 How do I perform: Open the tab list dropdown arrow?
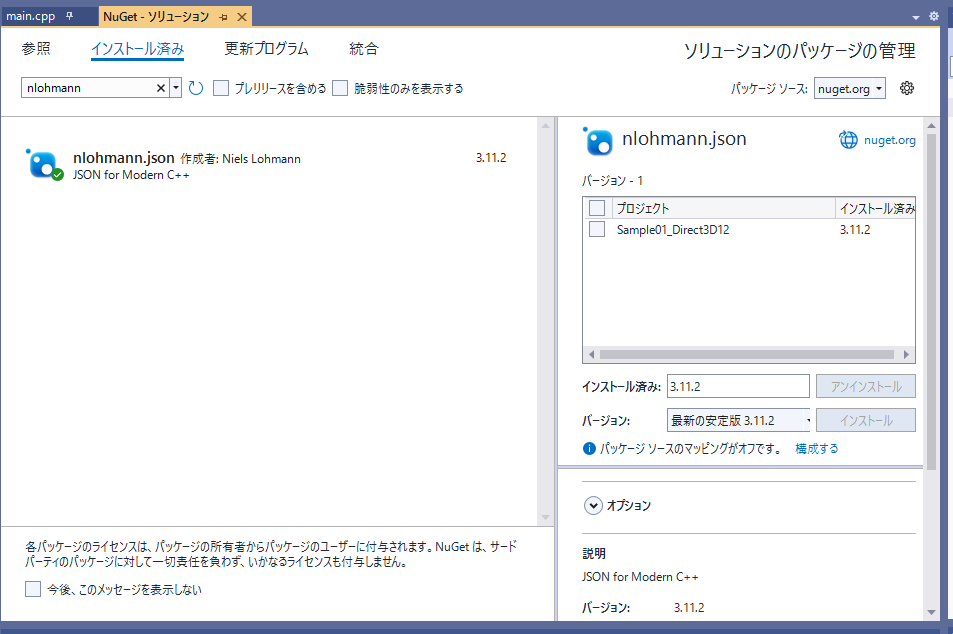point(916,18)
